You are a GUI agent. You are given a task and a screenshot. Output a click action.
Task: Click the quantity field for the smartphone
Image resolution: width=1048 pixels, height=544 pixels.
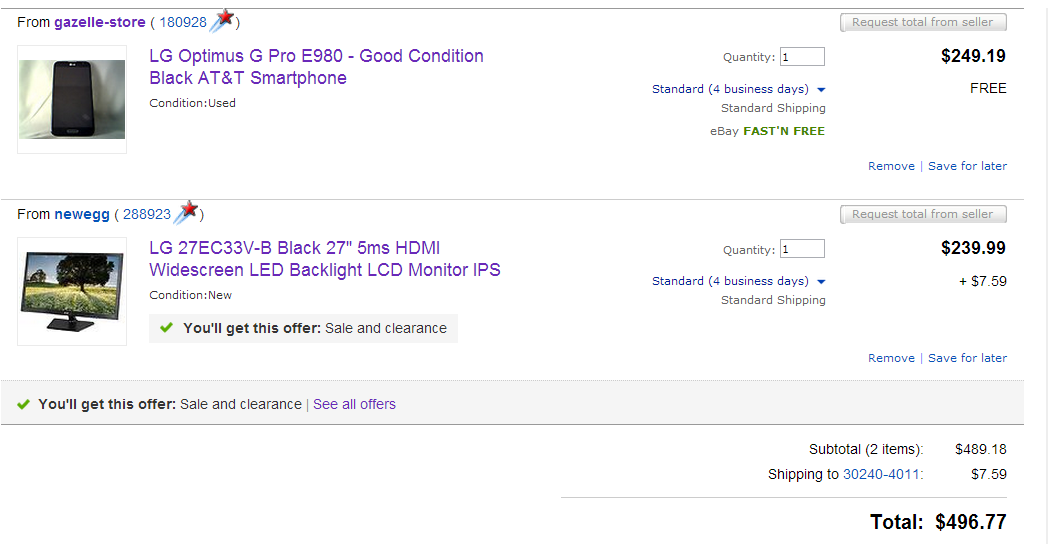point(802,57)
